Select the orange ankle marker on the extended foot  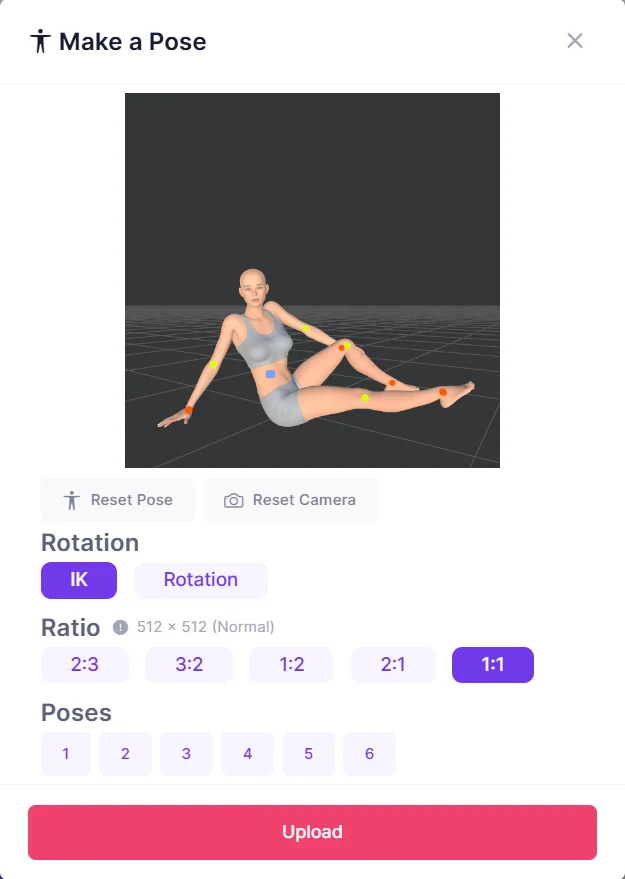[x=441, y=392]
